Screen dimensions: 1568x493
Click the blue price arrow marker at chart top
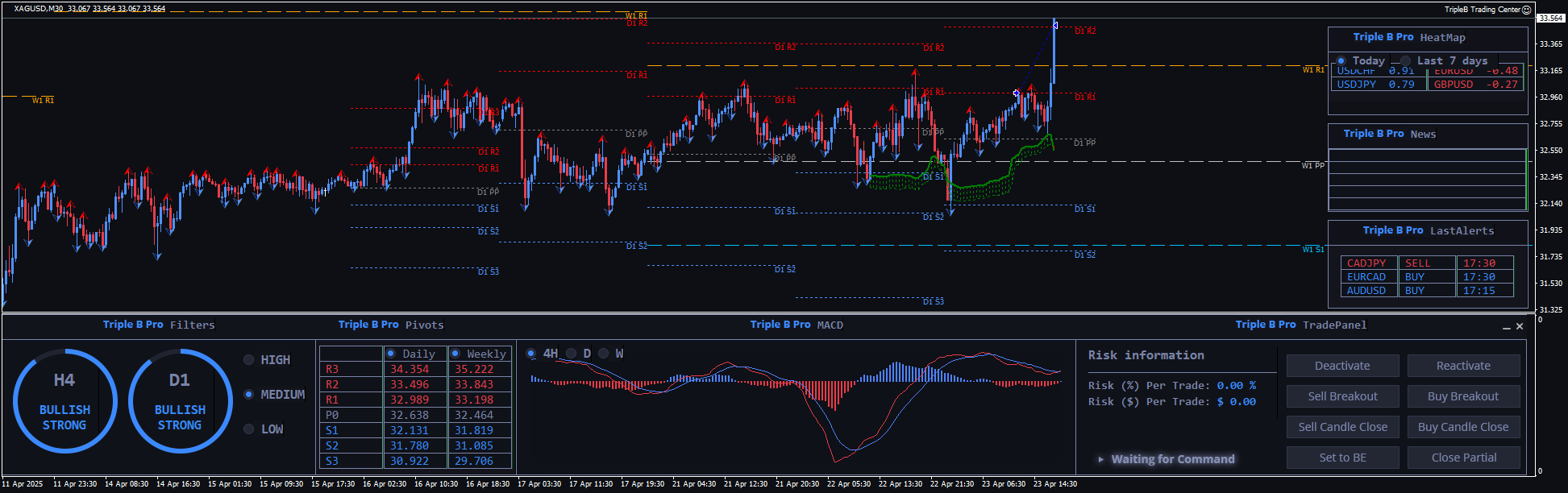click(x=1054, y=26)
